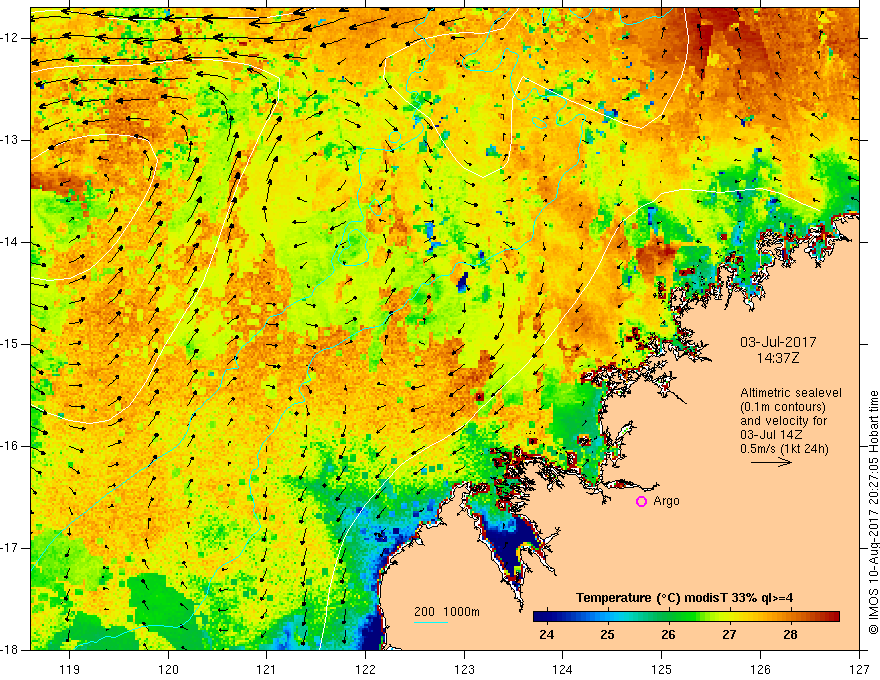The height and width of the screenshot is (680, 880).
Task: Click the colorbar tick label 24
Action: (547, 635)
